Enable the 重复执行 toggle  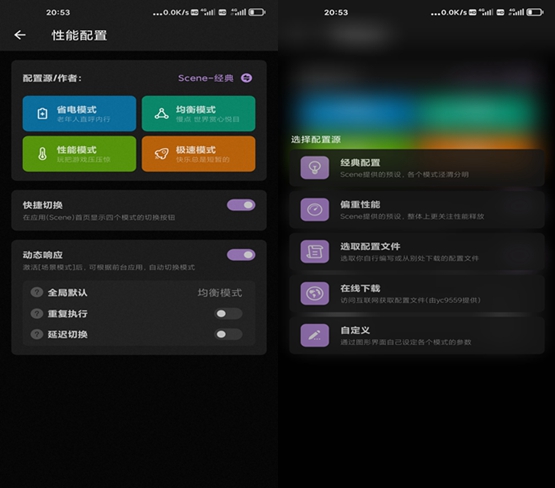click(x=228, y=314)
